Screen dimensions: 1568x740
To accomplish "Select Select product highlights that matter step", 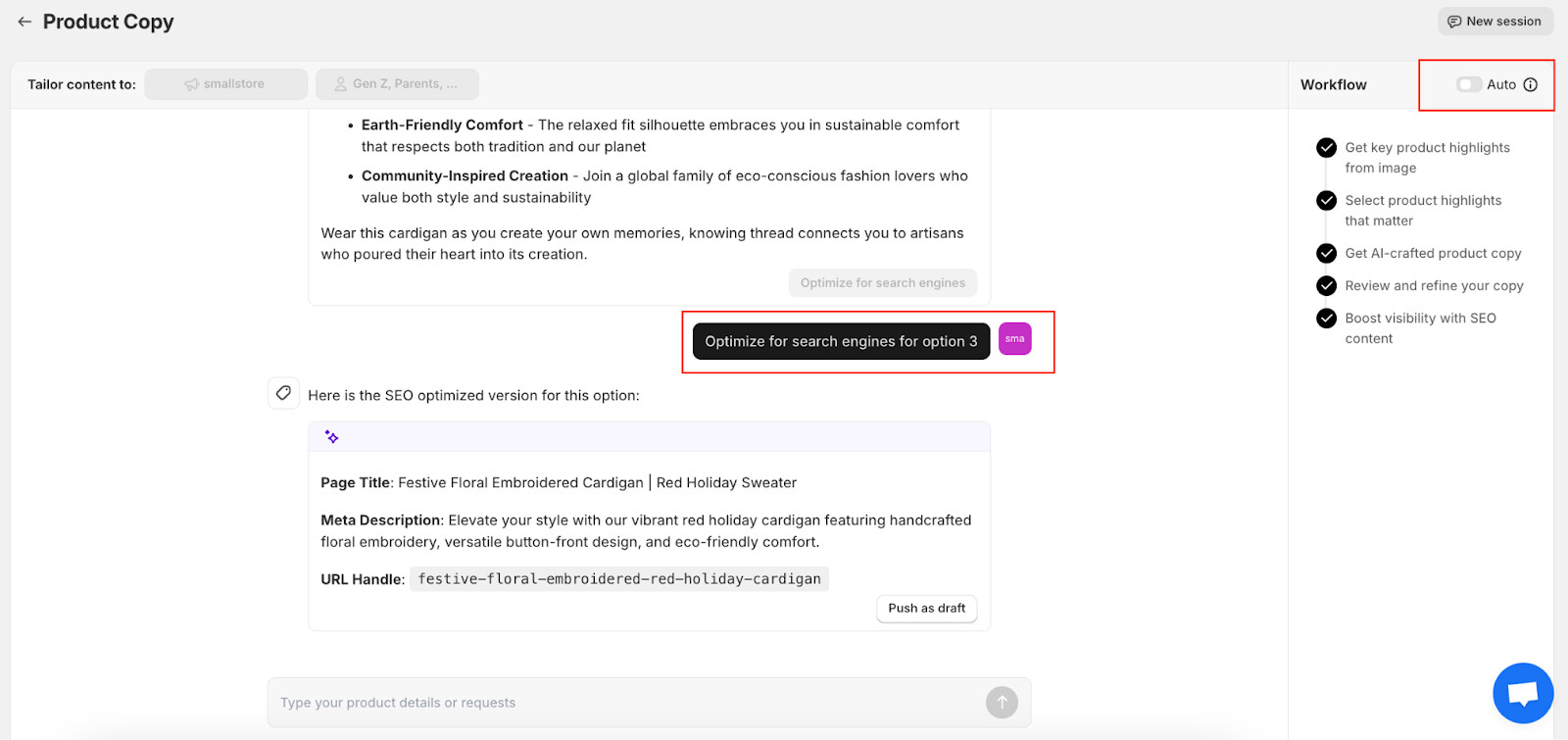I will tap(1423, 211).
